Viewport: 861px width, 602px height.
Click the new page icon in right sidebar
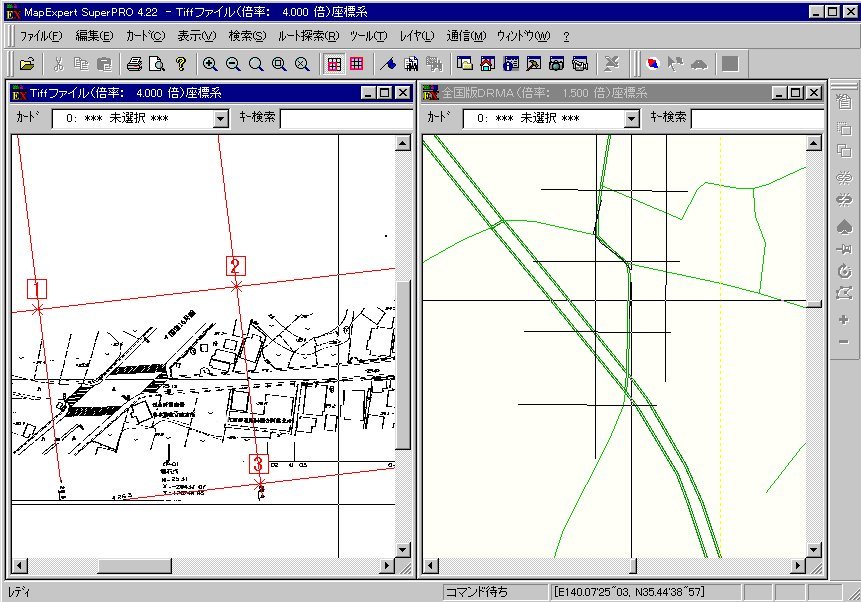(844, 101)
